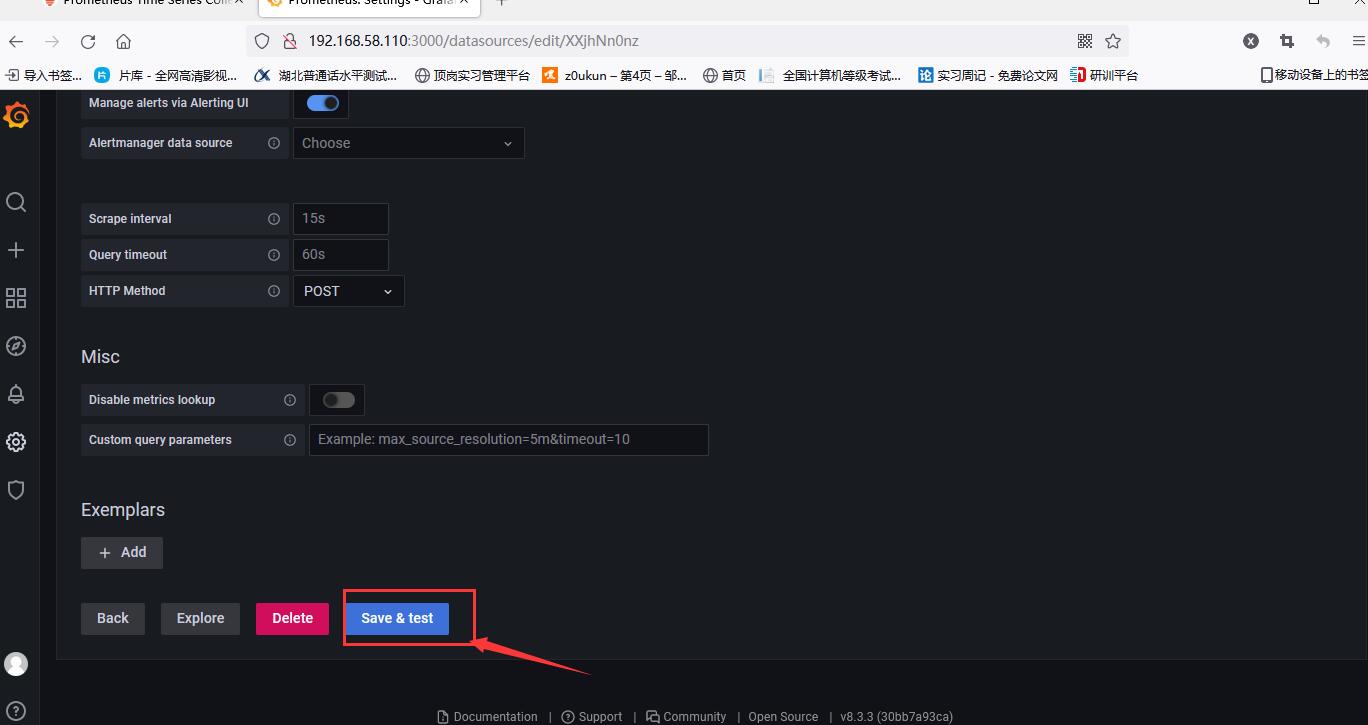Click the Delete button
This screenshot has width=1368, height=725.
[292, 618]
